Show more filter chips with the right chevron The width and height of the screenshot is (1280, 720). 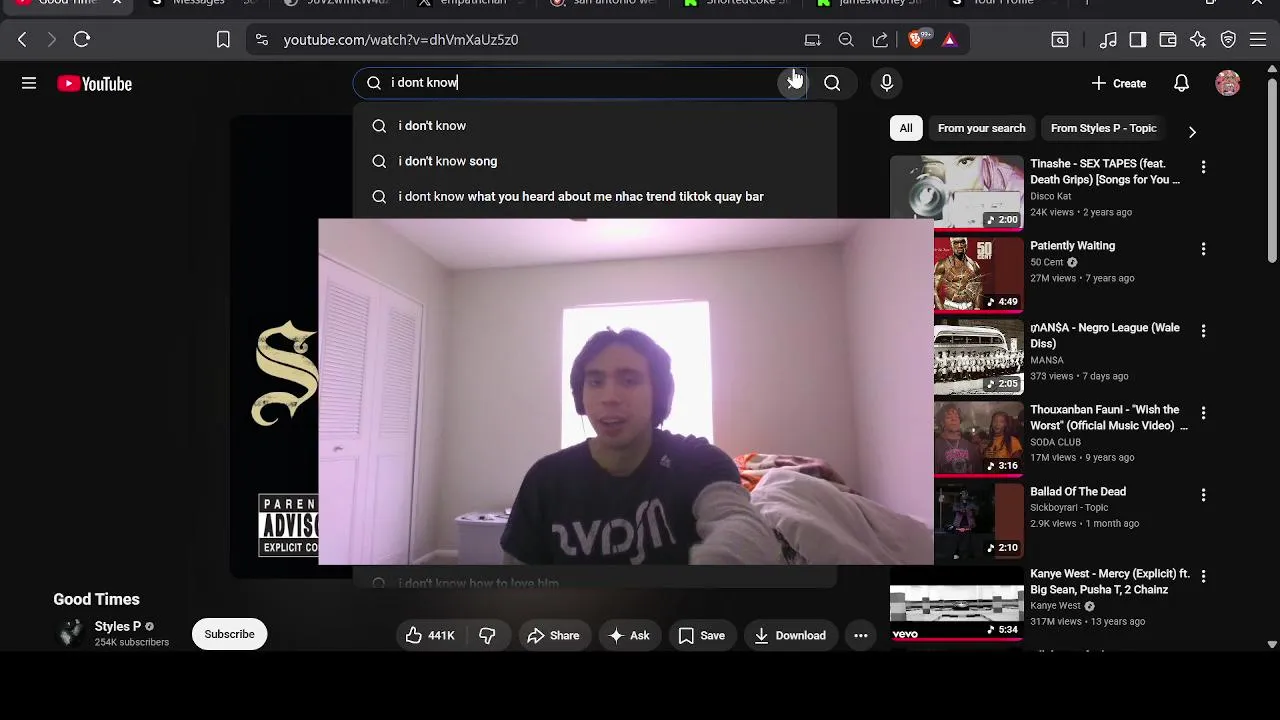(x=1191, y=131)
